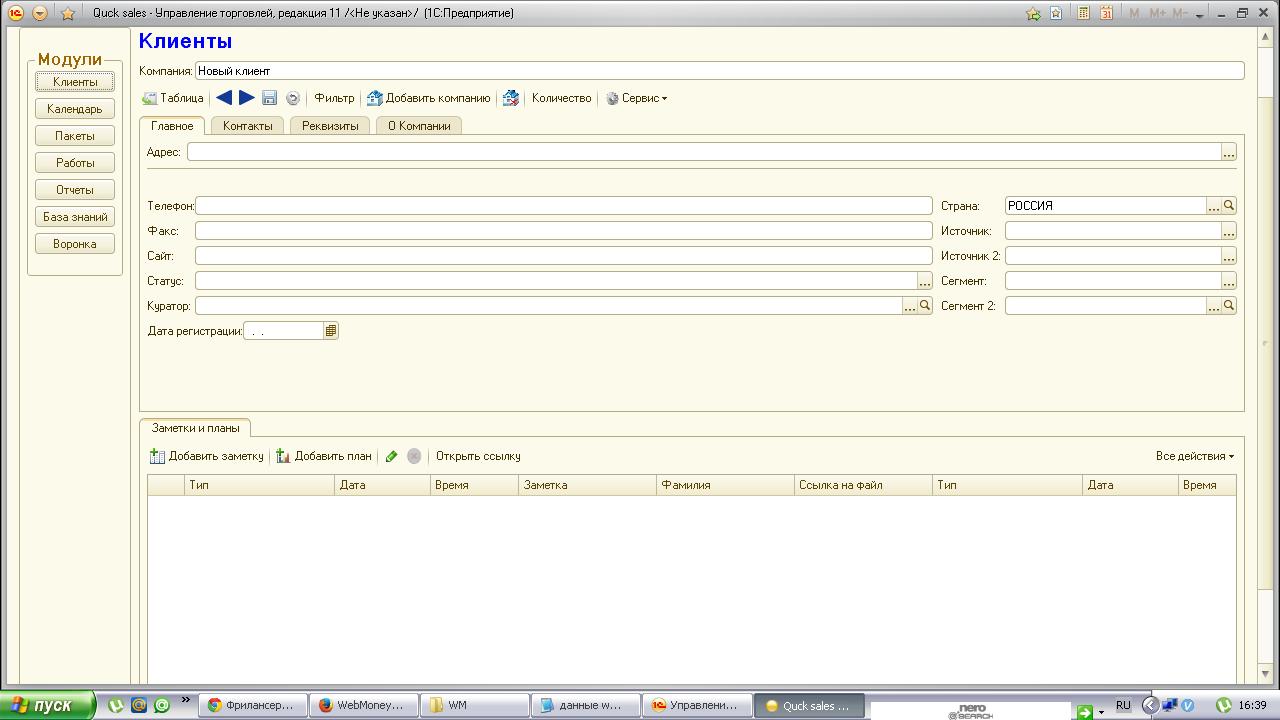Viewport: 1280px width, 720px height.
Task: Open the Windows пуск start button
Action: click(x=47, y=705)
